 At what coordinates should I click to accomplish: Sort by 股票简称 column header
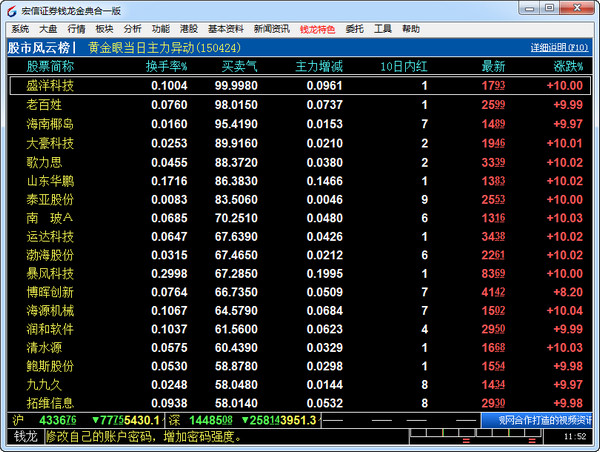(50, 67)
